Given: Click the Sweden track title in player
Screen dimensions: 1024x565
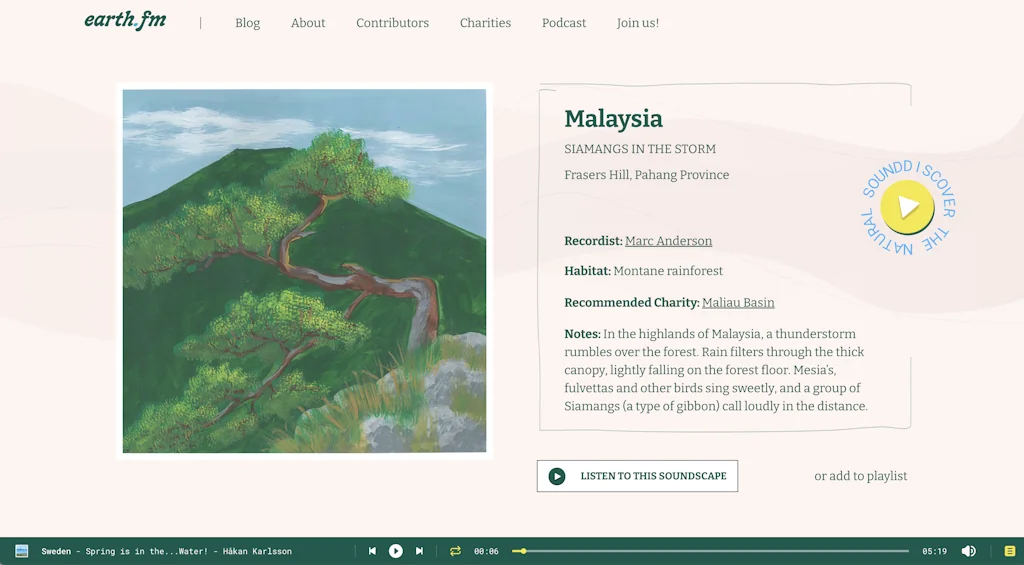Looking at the screenshot, I should (x=167, y=551).
